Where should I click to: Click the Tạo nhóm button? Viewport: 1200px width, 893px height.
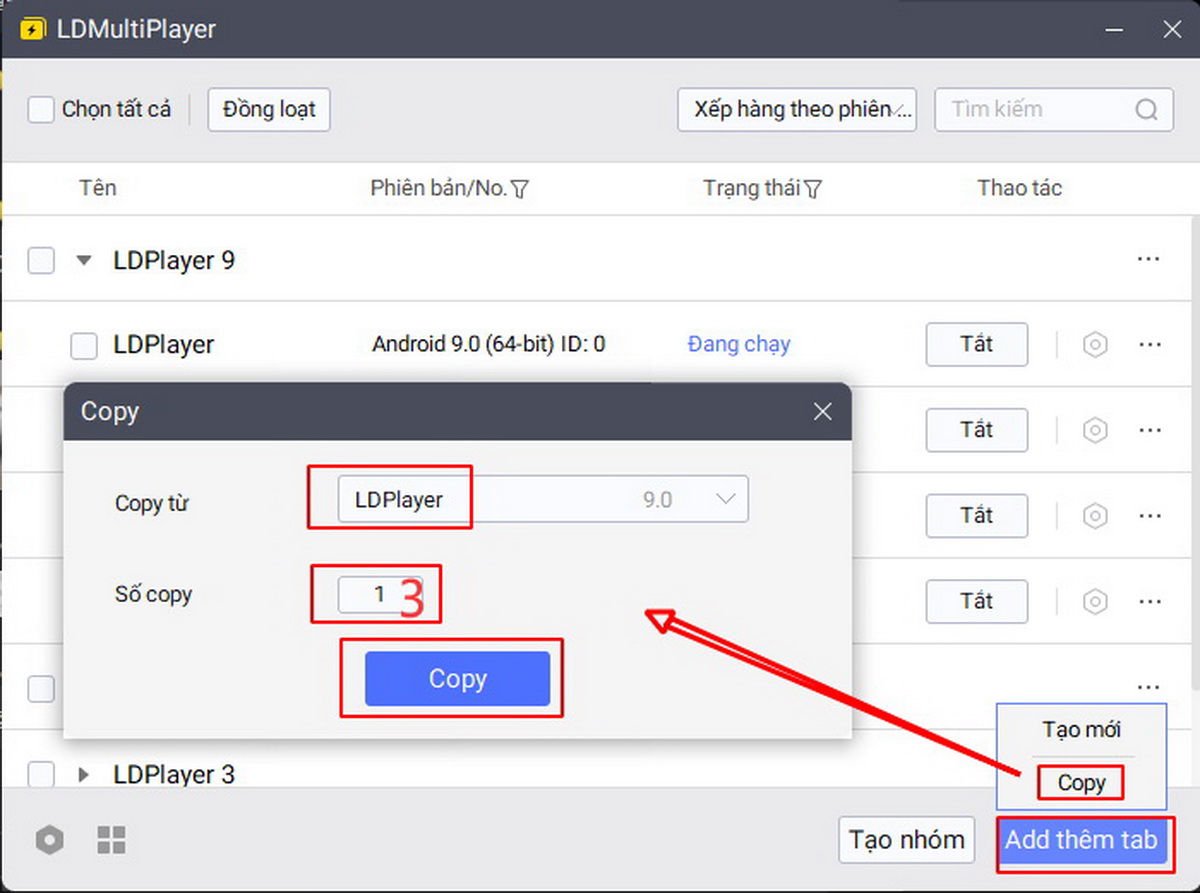pos(906,840)
